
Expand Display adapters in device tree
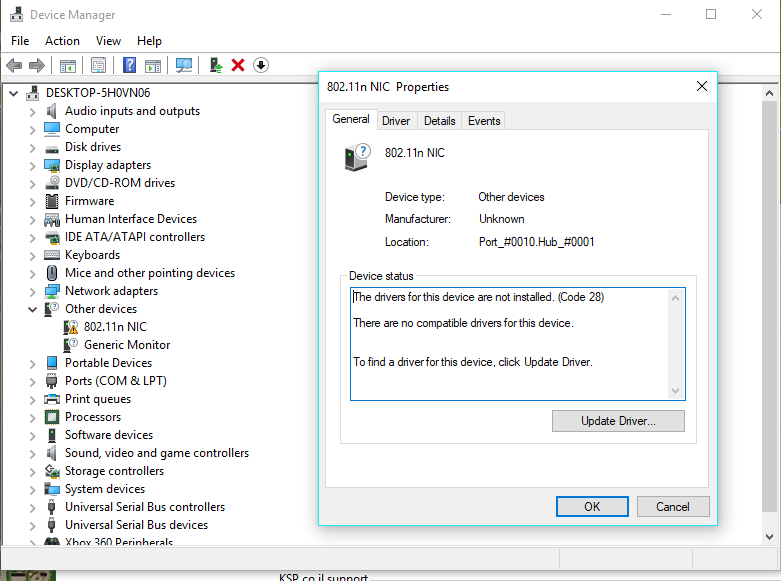[33, 165]
